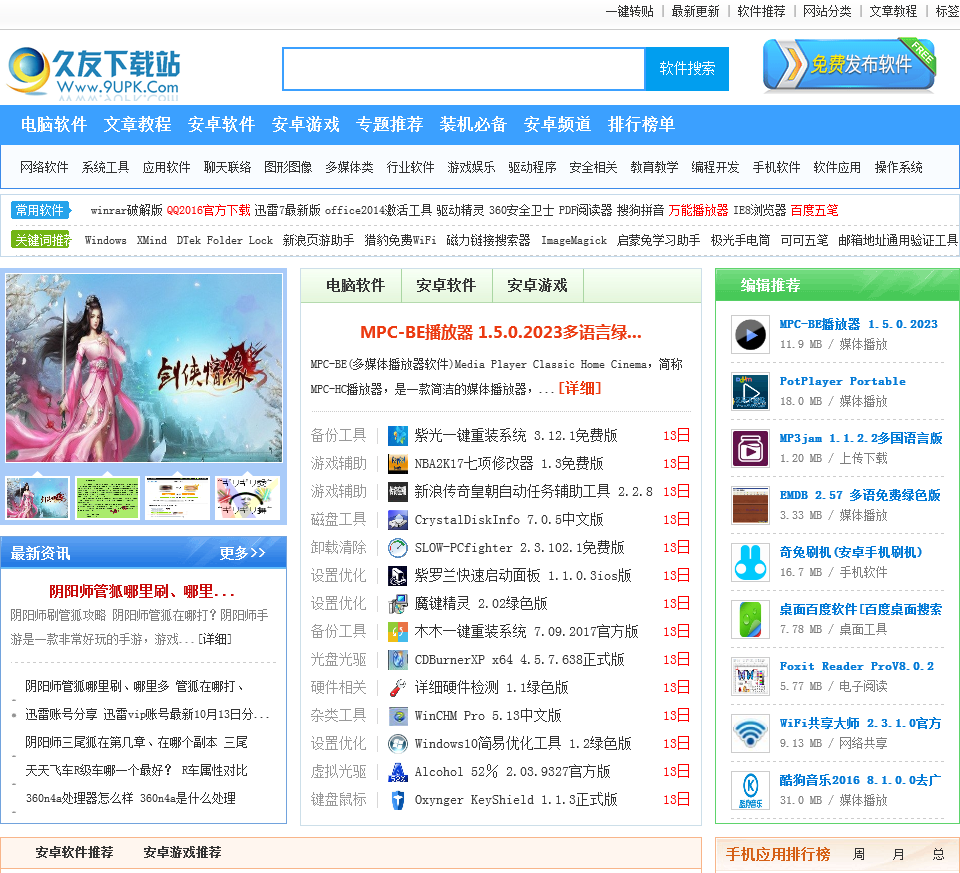Open 更多>> in 最新资讯 panel
Image resolution: width=960 pixels, height=873 pixels.
pyautogui.click(x=242, y=553)
